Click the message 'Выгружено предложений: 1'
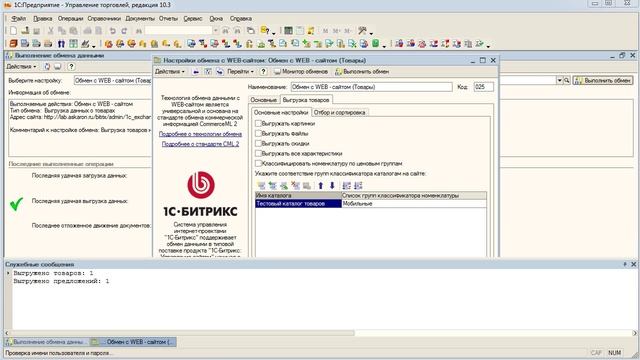Screen dimensions: 640x360 (x=62, y=281)
